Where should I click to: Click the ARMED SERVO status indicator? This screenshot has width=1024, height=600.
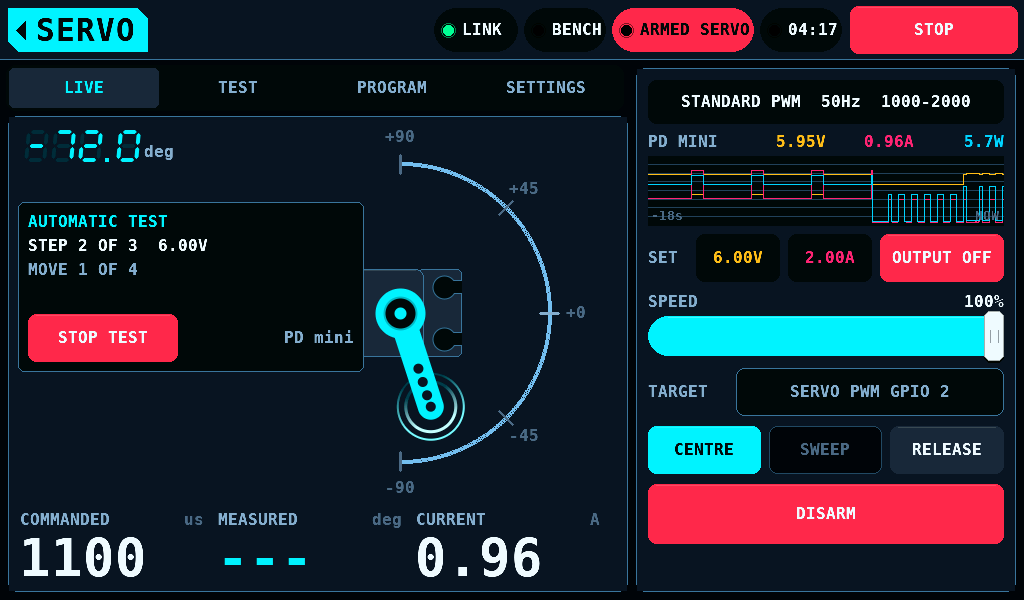point(683,30)
